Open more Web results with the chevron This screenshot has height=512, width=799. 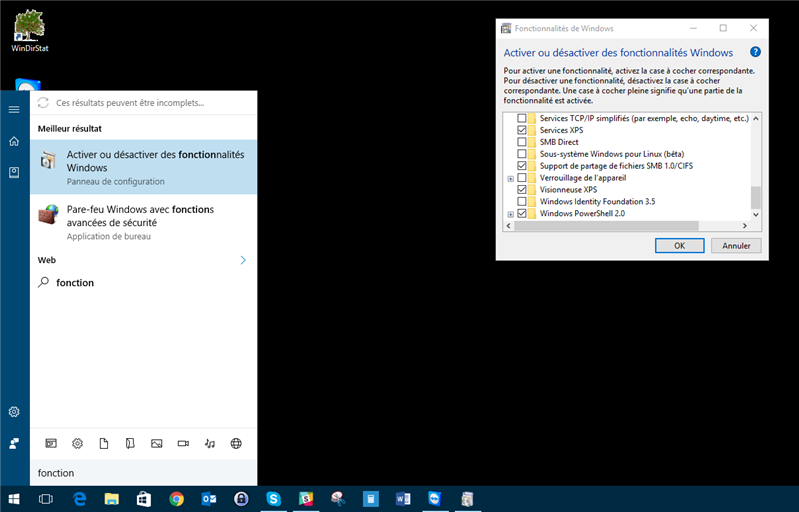click(x=243, y=260)
